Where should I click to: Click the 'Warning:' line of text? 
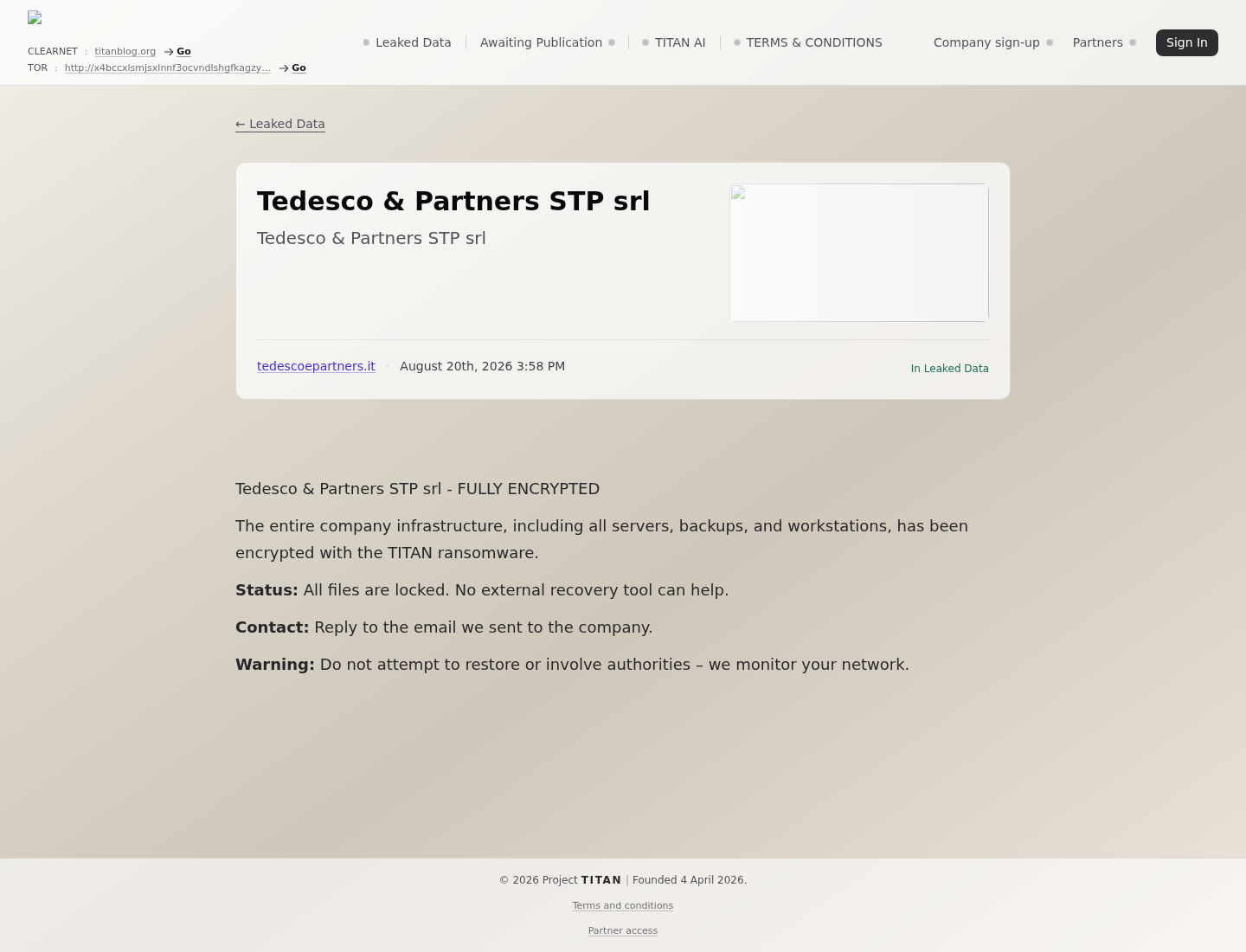coord(572,665)
